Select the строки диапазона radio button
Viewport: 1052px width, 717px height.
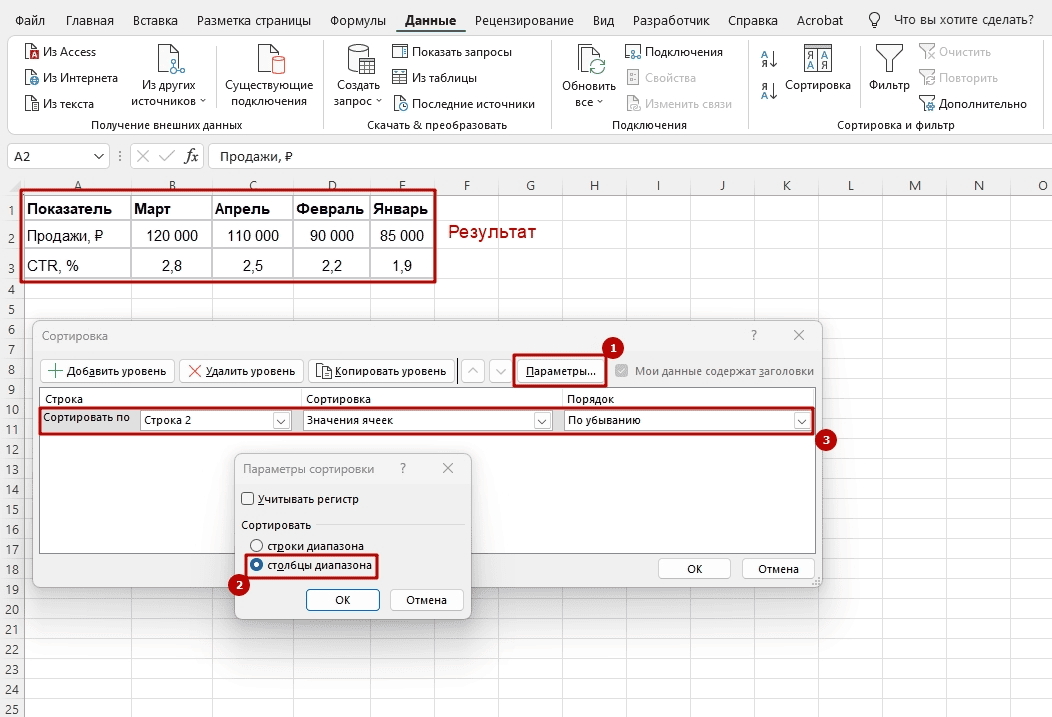[257, 546]
